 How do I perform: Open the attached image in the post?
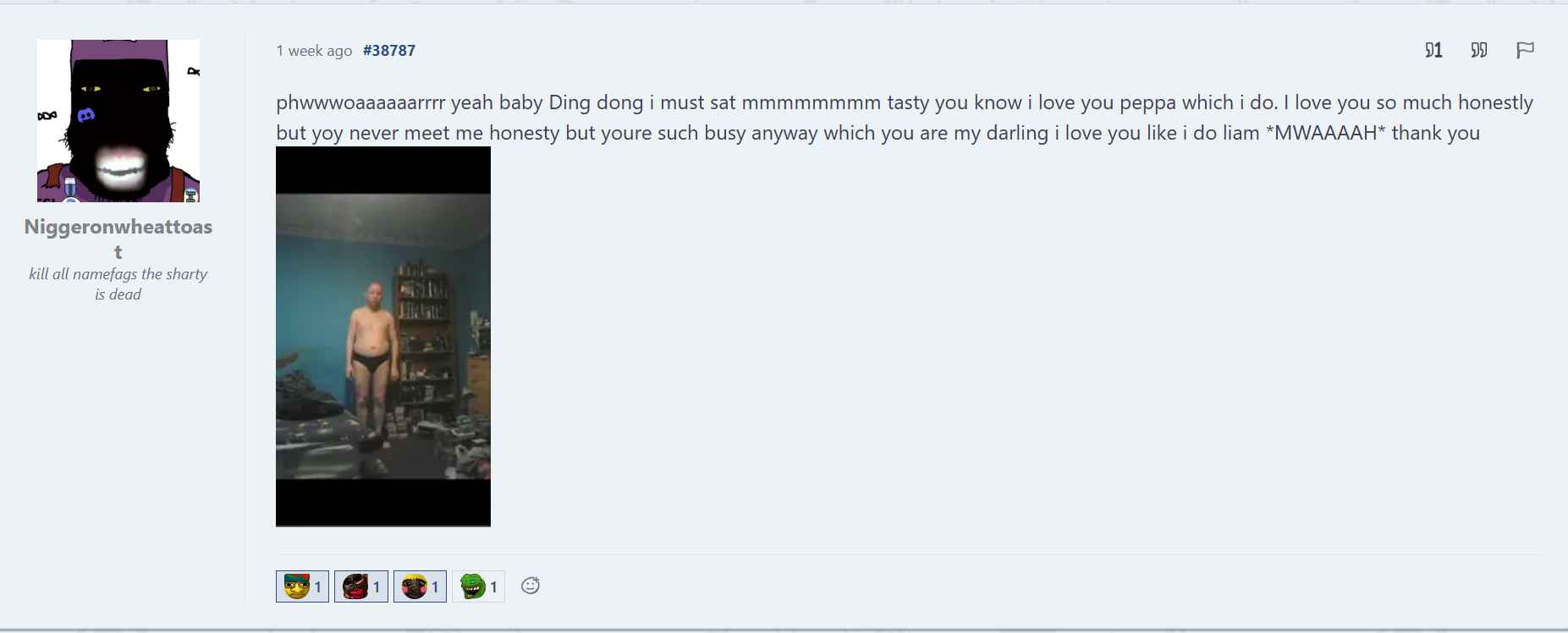click(x=383, y=337)
